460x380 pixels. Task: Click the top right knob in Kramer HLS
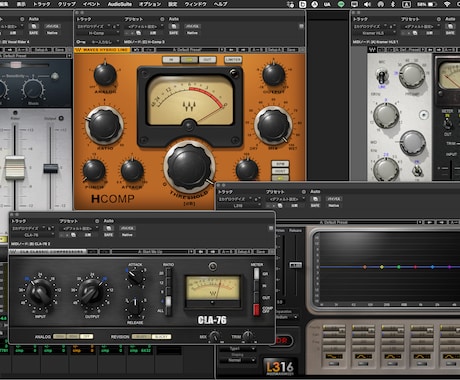pyautogui.click(x=412, y=76)
